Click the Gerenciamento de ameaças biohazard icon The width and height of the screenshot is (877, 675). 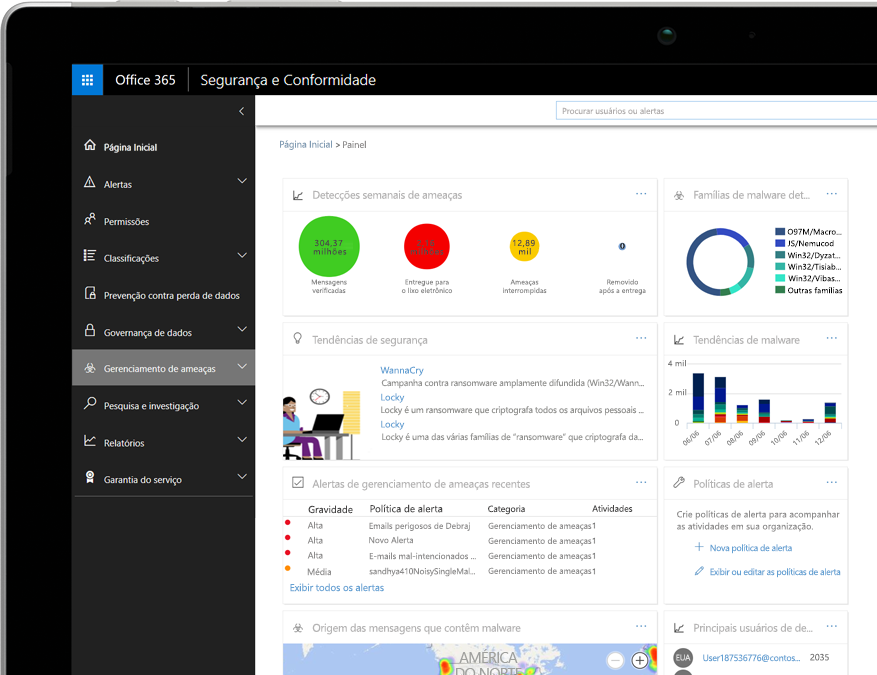pos(89,368)
